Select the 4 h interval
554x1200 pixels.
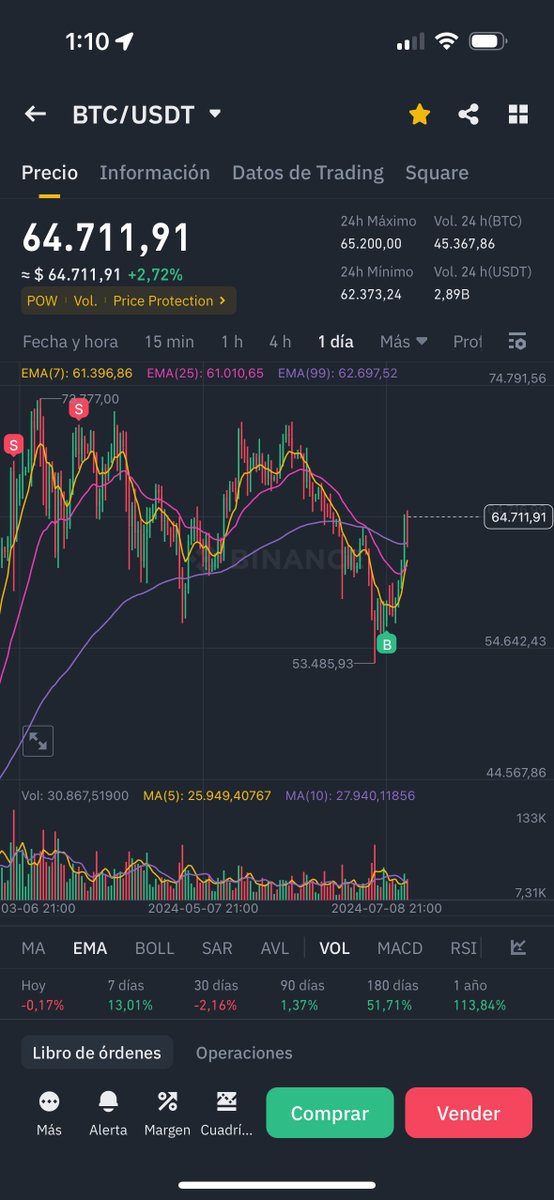coord(280,342)
